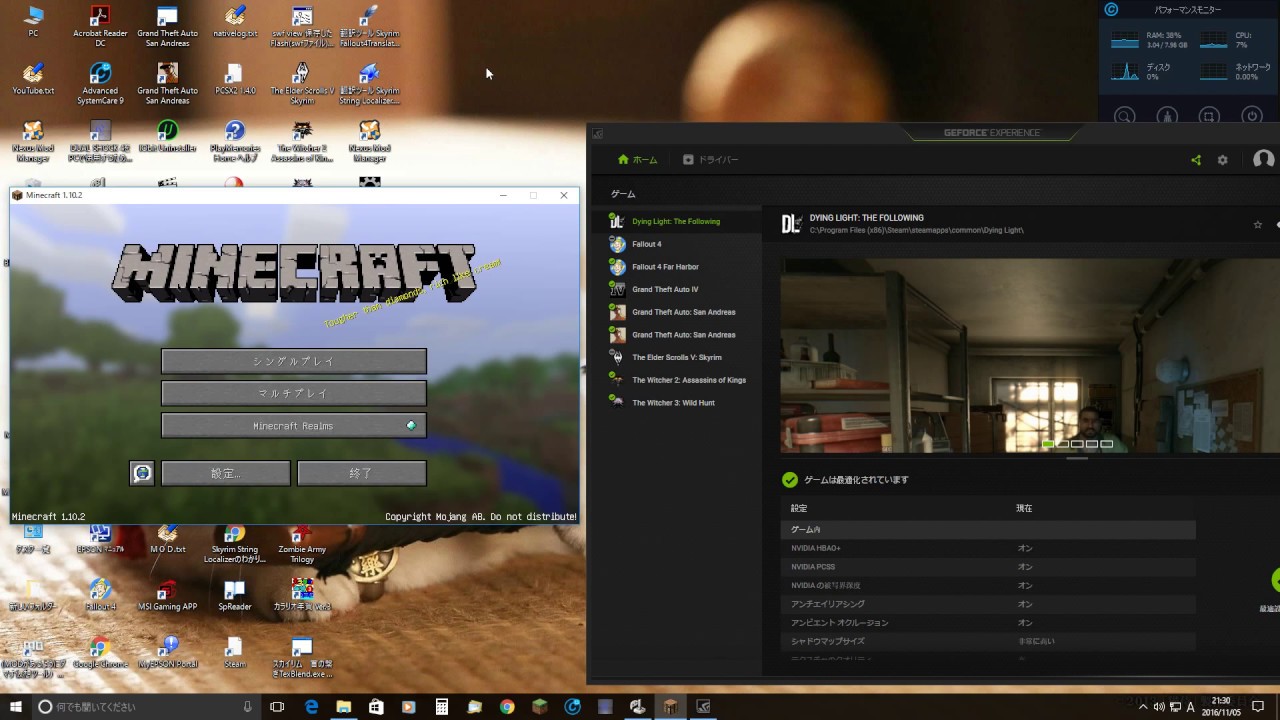Select MyEPSON Portal desktop icon
Image resolution: width=1280 pixels, height=720 pixels.
tap(168, 652)
